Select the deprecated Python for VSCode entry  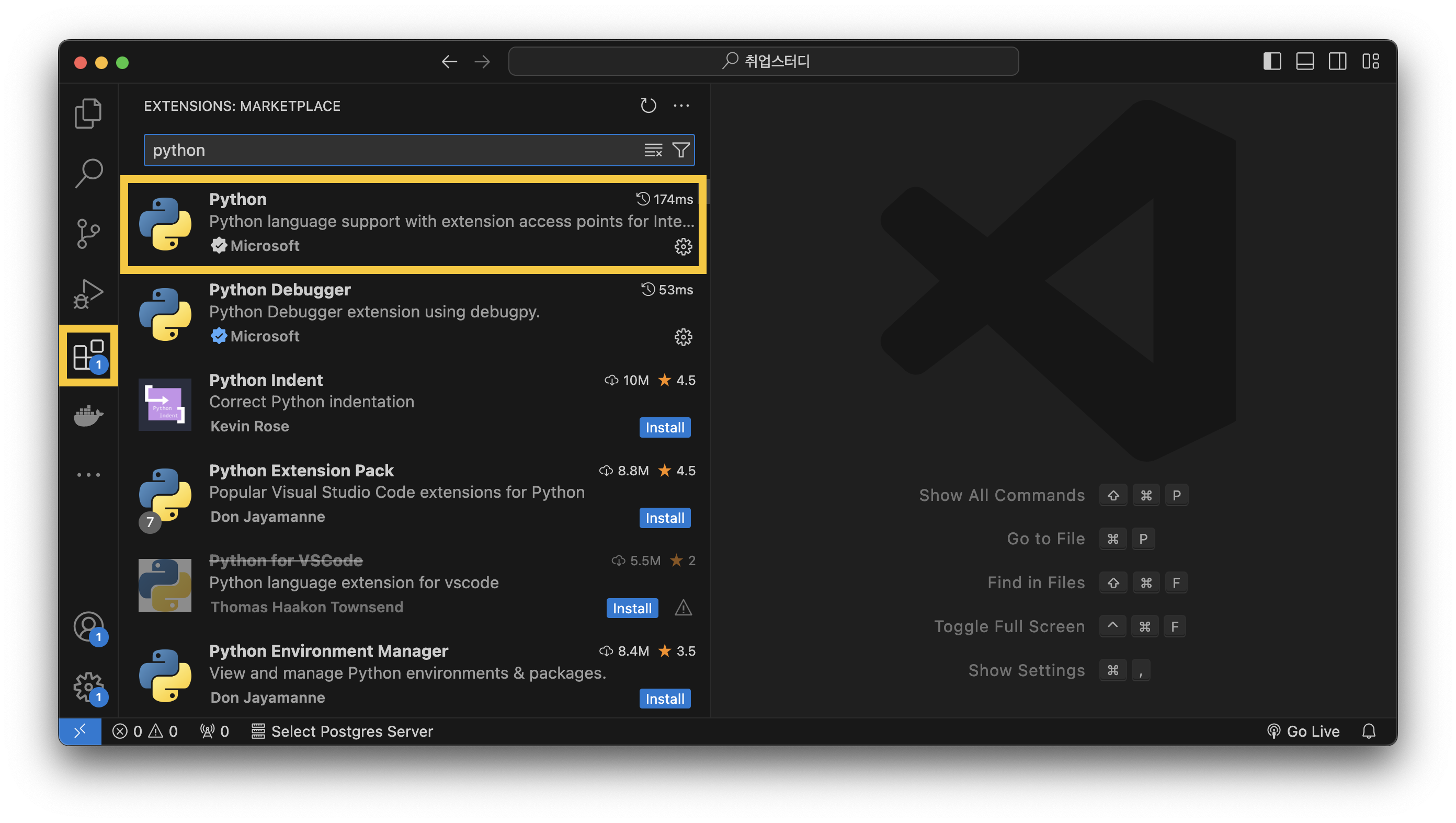click(x=414, y=586)
